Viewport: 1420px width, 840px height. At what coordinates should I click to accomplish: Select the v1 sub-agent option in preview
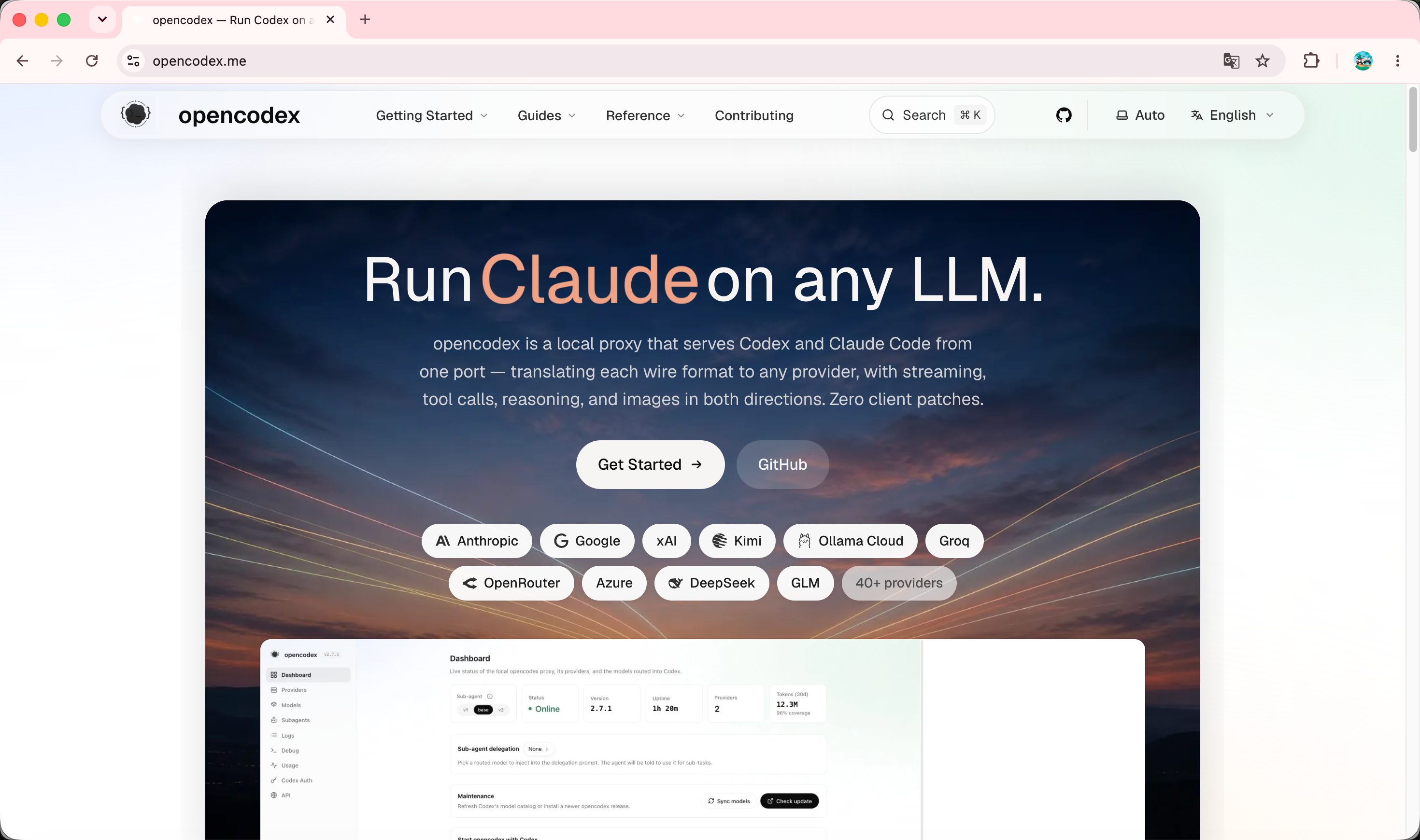click(x=466, y=710)
